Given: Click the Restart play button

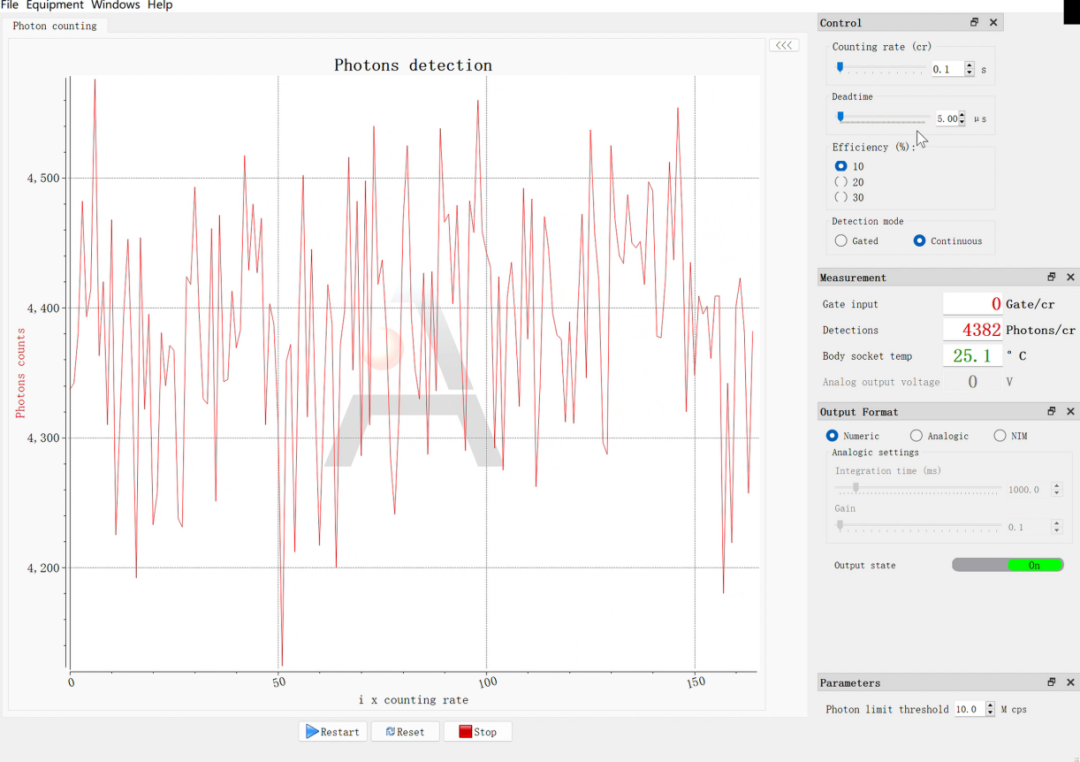Looking at the screenshot, I should [x=333, y=732].
